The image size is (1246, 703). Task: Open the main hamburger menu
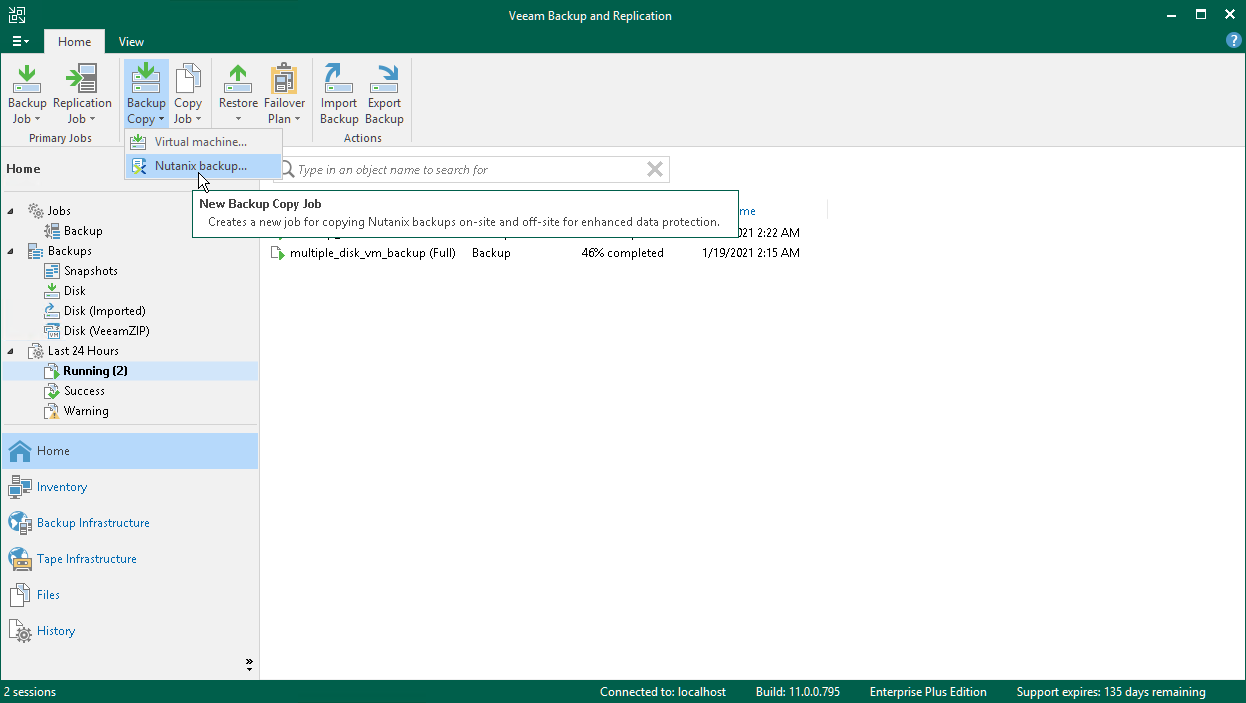[x=20, y=41]
